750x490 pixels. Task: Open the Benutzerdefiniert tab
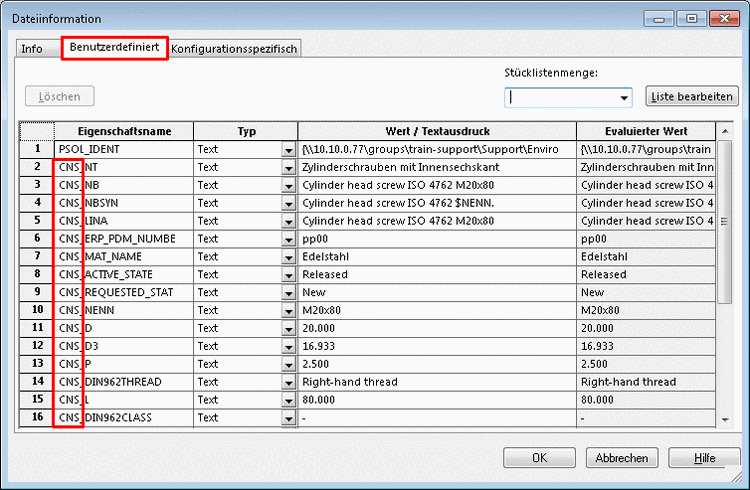pos(114,47)
